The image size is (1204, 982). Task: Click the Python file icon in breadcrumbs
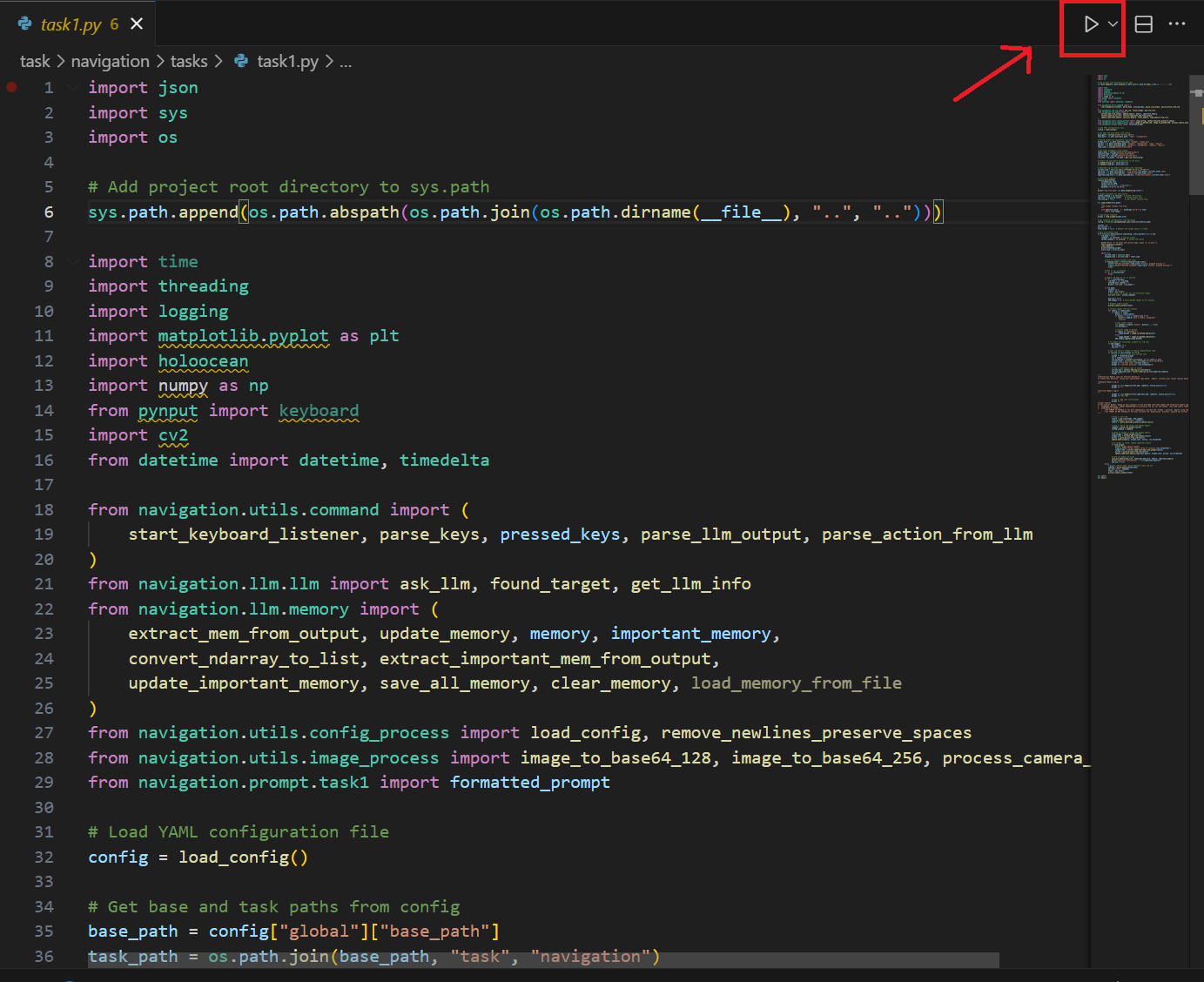click(241, 61)
